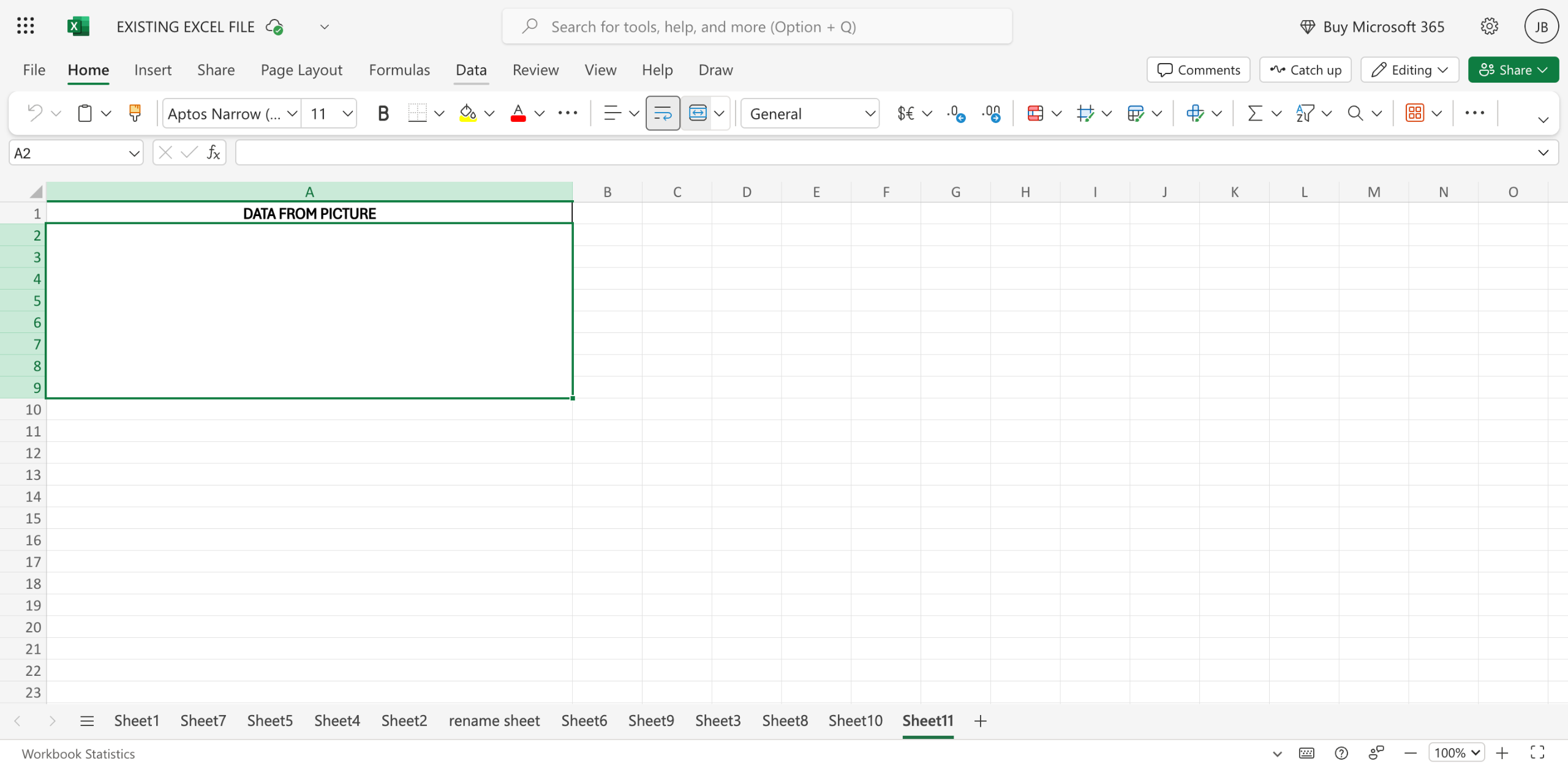The image size is (1568, 764).
Task: Click the Paste clipboard icon
Action: (x=85, y=113)
